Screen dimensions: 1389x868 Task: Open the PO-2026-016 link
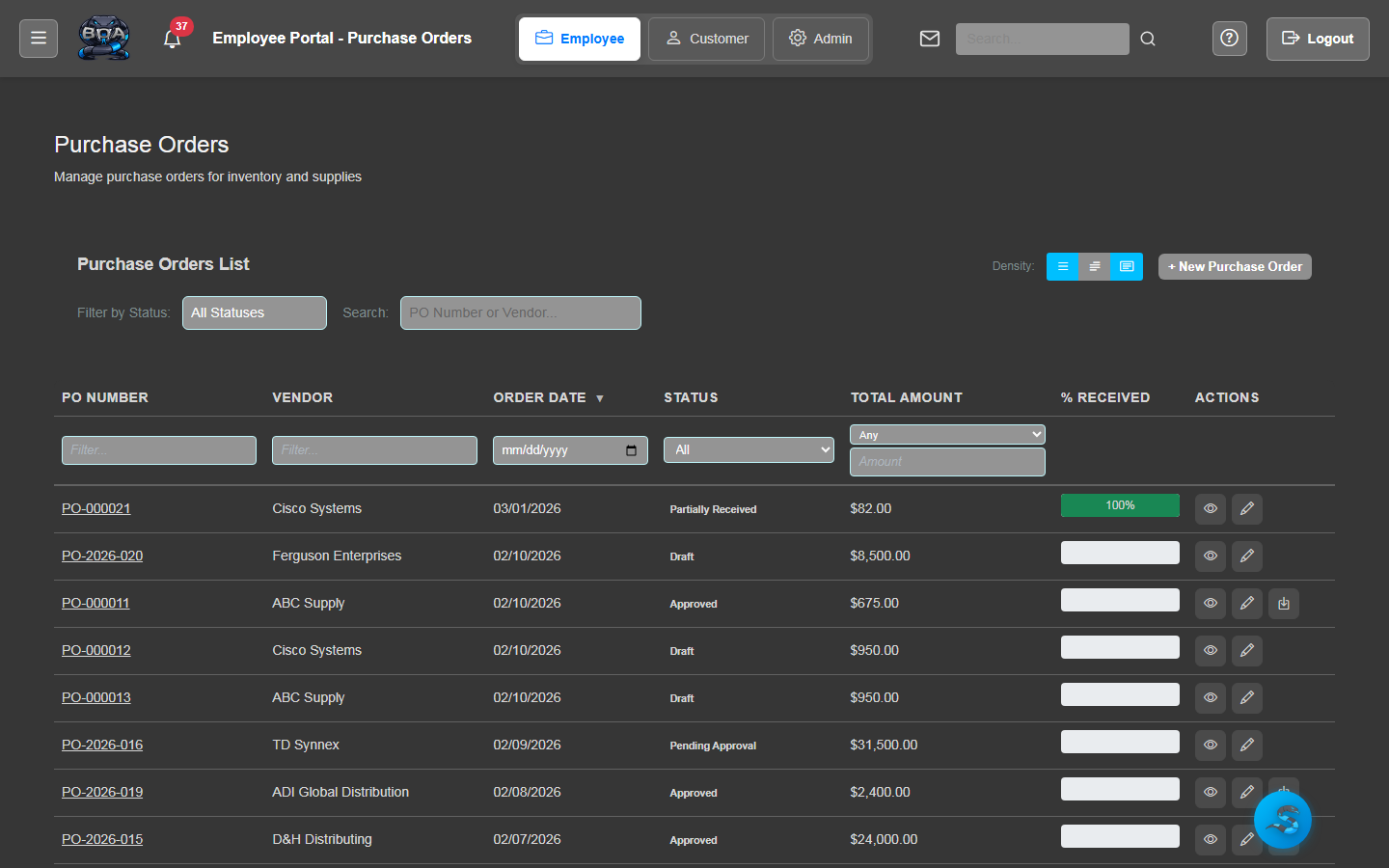102,746
